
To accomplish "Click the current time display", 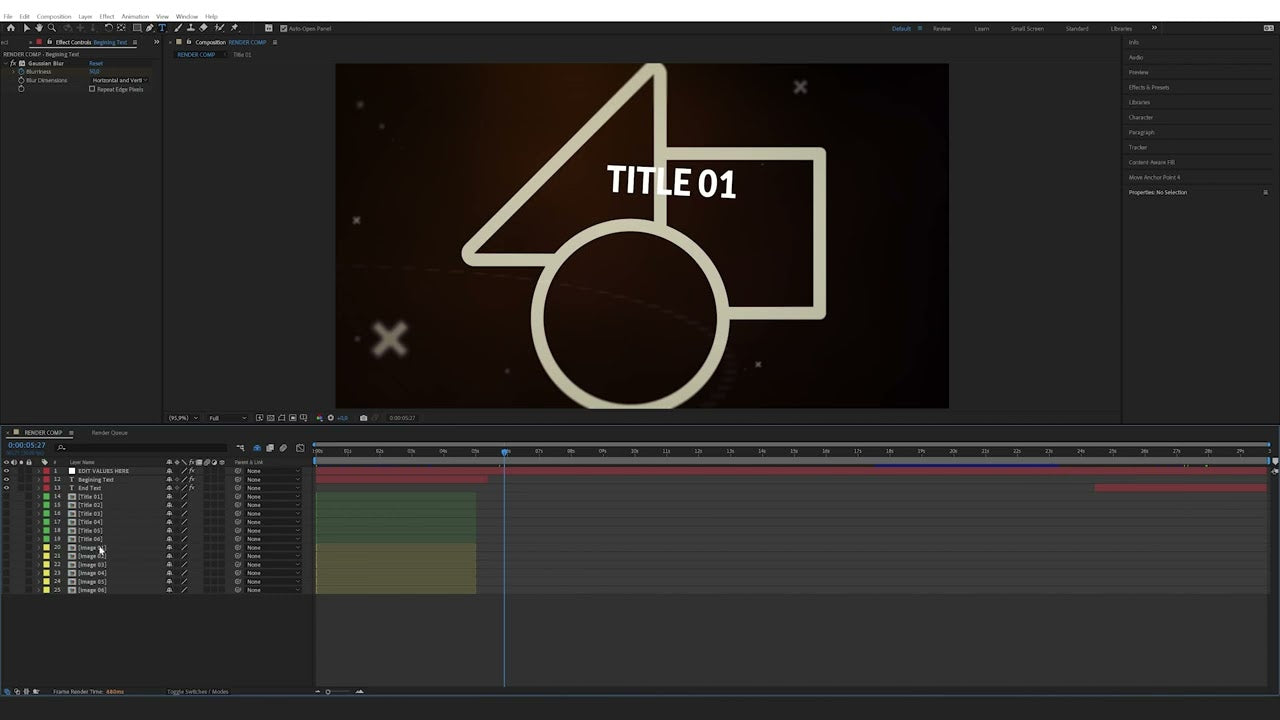I will (x=26, y=444).
